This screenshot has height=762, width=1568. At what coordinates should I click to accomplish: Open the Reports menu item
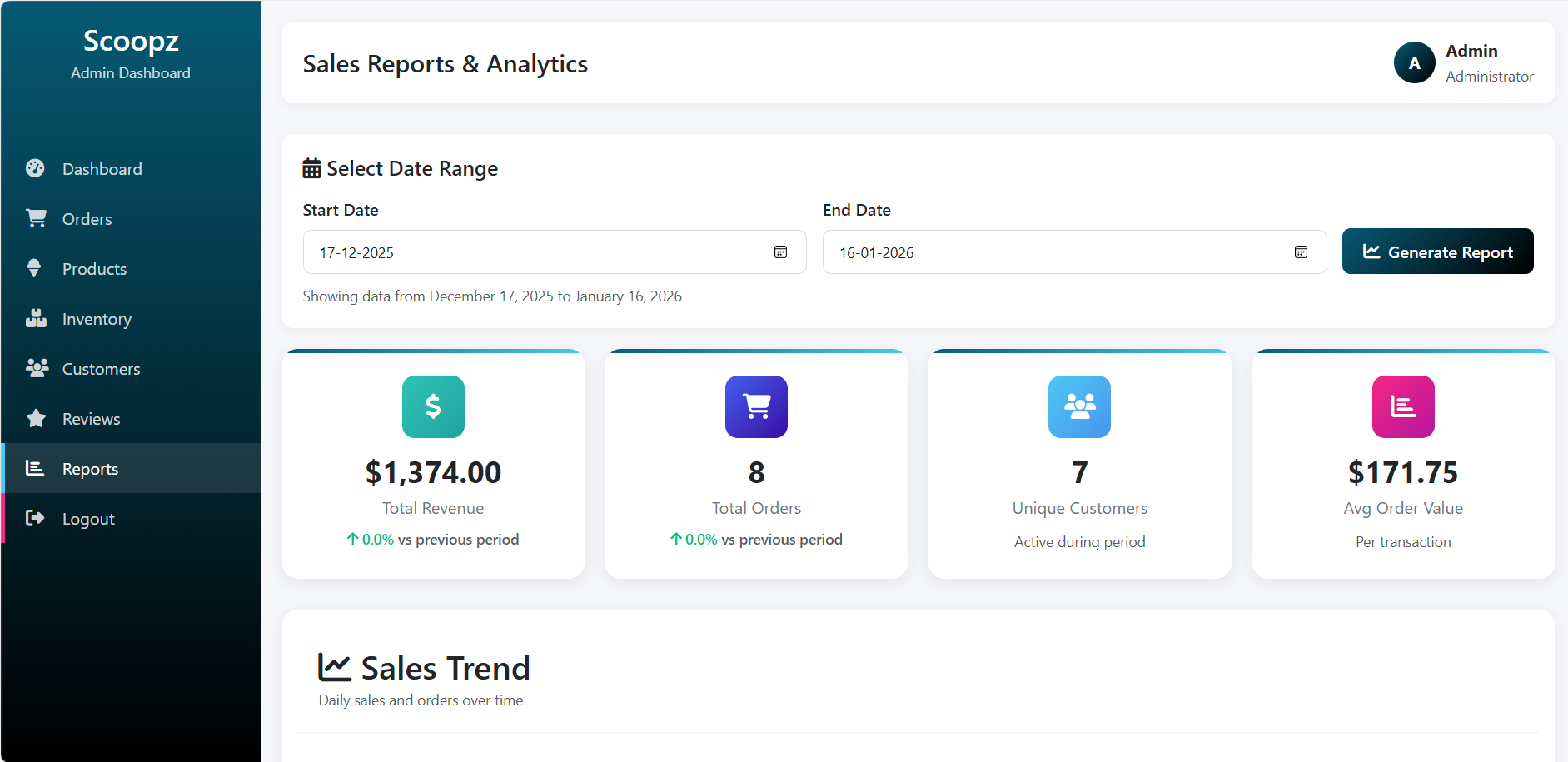(x=90, y=469)
